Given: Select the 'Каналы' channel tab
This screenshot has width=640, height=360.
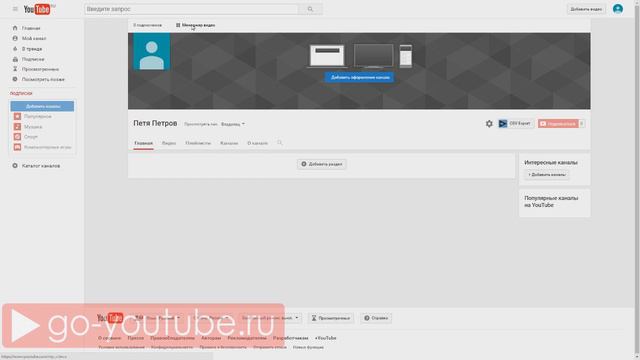Looking at the screenshot, I should tap(229, 143).
